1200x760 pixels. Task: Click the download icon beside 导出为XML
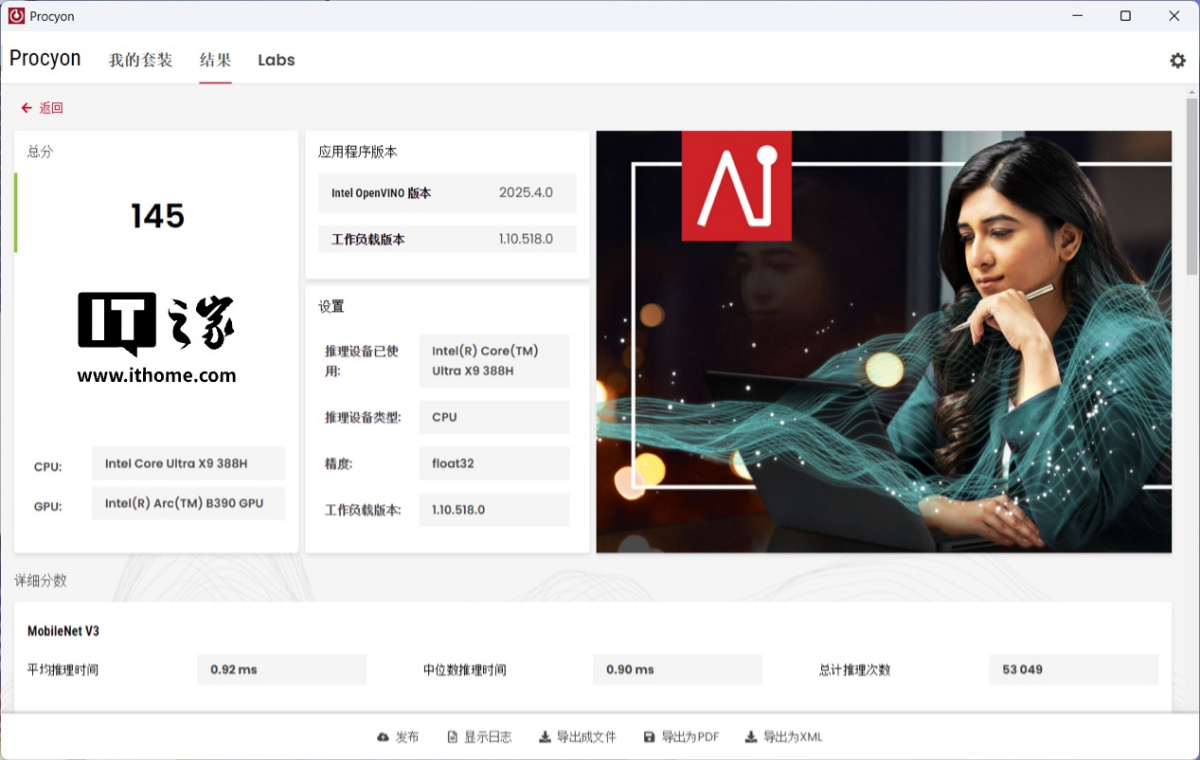pos(750,737)
